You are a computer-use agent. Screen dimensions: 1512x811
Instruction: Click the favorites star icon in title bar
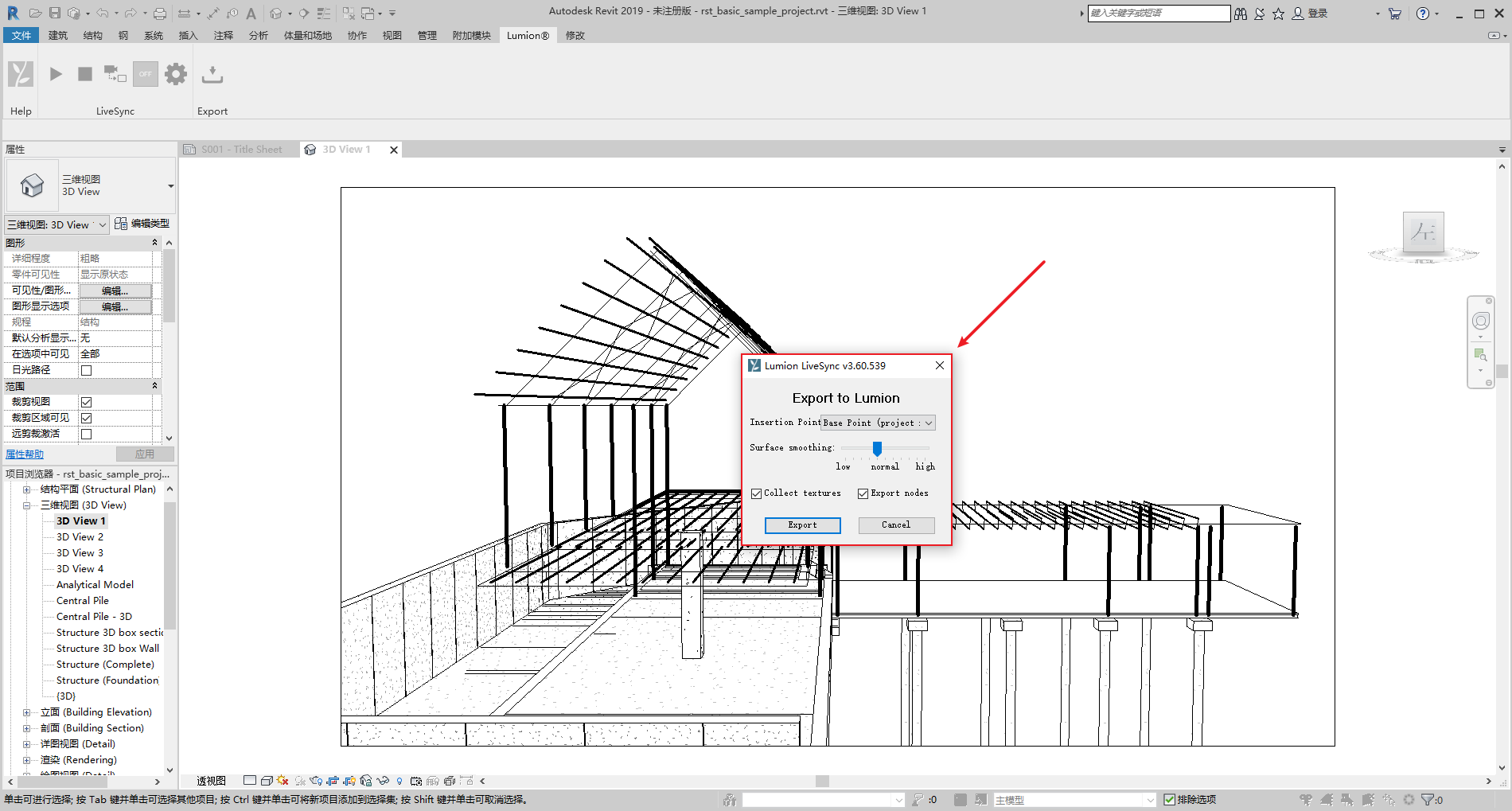coord(1278,14)
